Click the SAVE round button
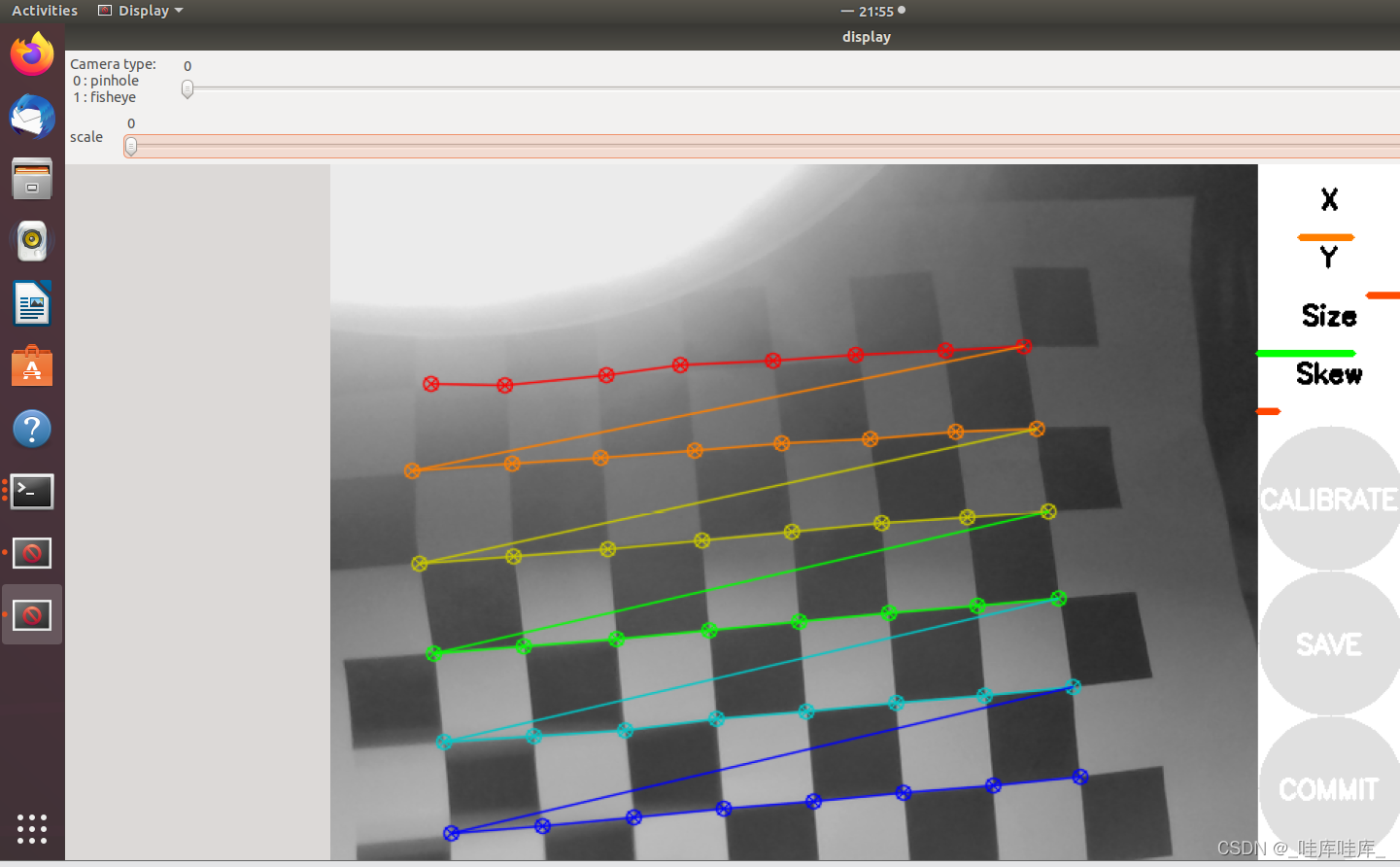The width and height of the screenshot is (1400, 867). click(x=1329, y=643)
